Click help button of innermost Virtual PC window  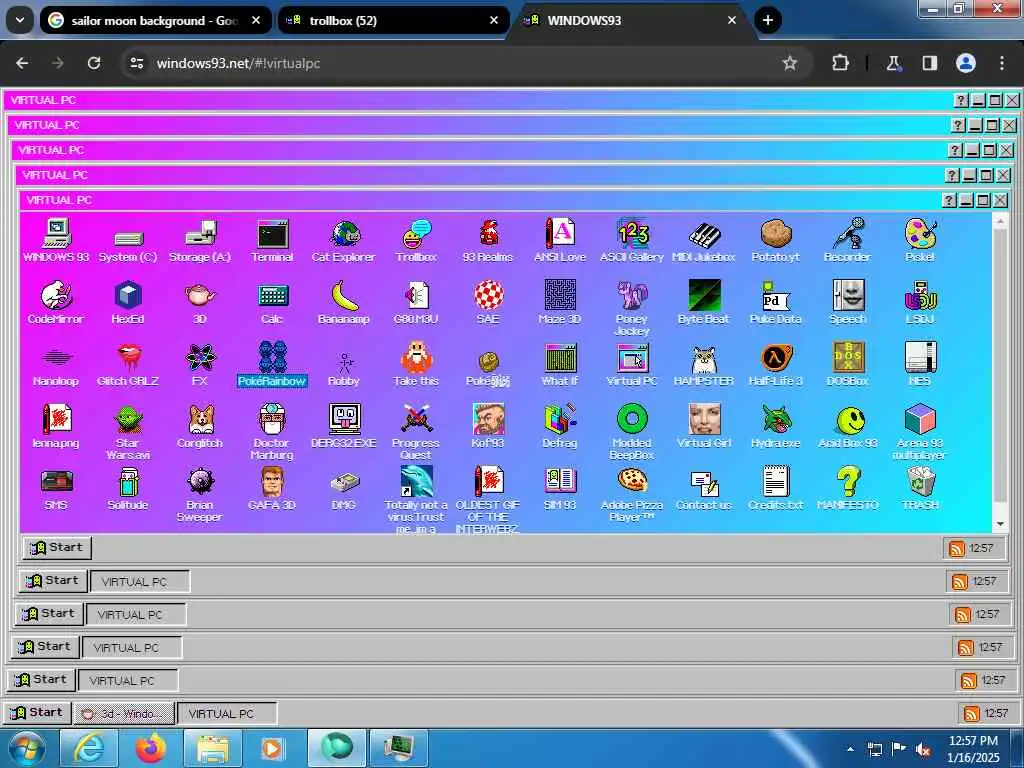pyautogui.click(x=950, y=200)
